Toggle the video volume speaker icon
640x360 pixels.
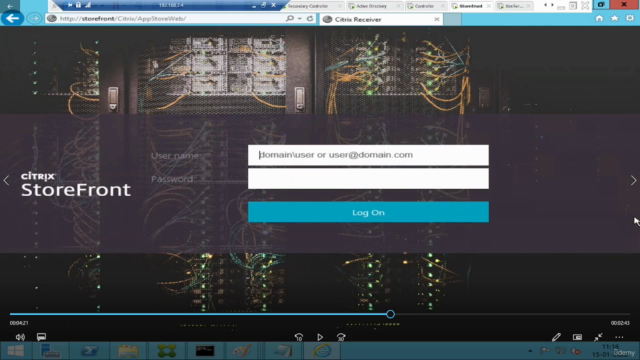coord(20,337)
